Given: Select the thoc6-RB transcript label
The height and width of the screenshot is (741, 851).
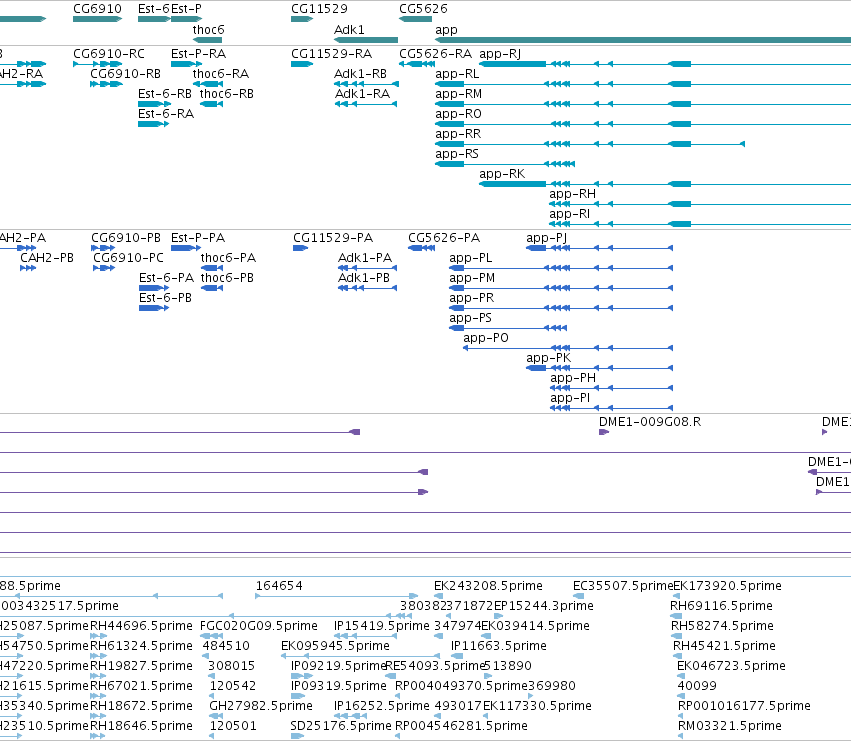Looking at the screenshot, I should (x=227, y=93).
